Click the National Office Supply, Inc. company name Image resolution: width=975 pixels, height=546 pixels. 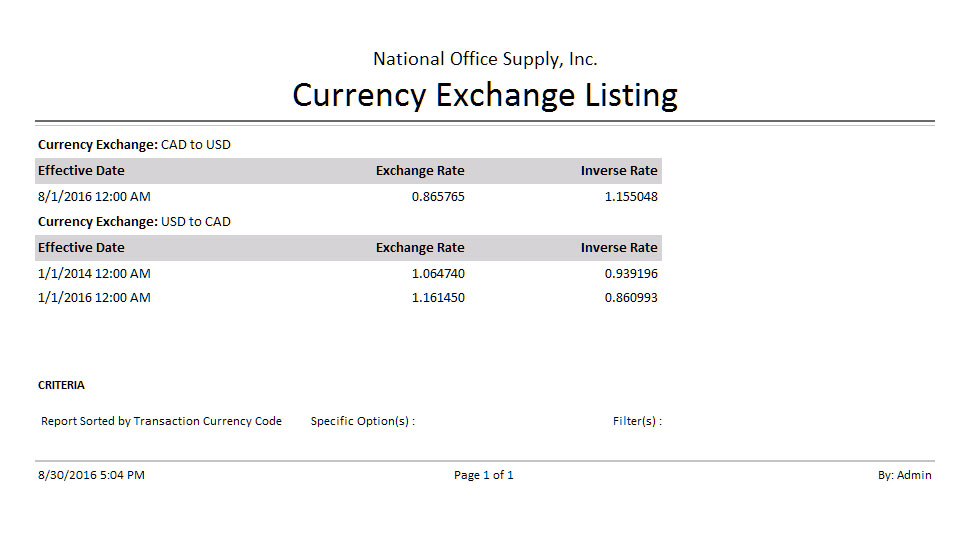[485, 59]
